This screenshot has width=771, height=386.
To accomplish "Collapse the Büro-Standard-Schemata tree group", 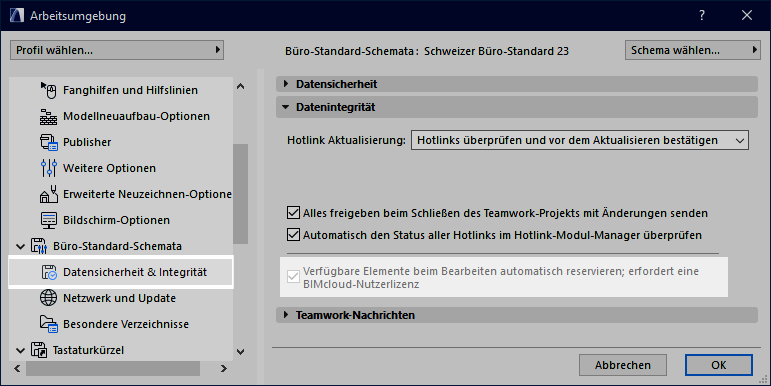I will coord(20,246).
